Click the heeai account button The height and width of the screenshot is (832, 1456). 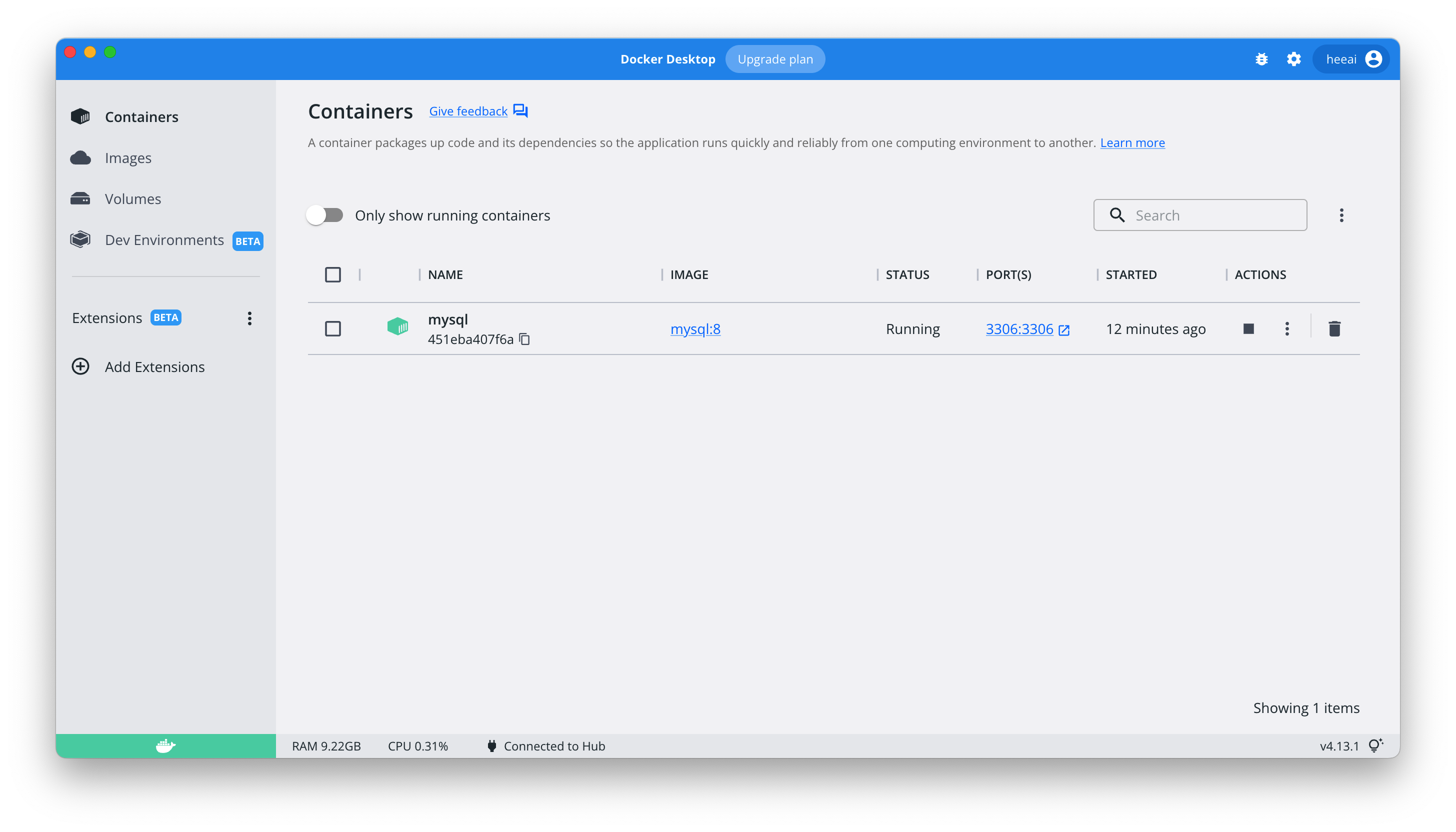tap(1350, 59)
